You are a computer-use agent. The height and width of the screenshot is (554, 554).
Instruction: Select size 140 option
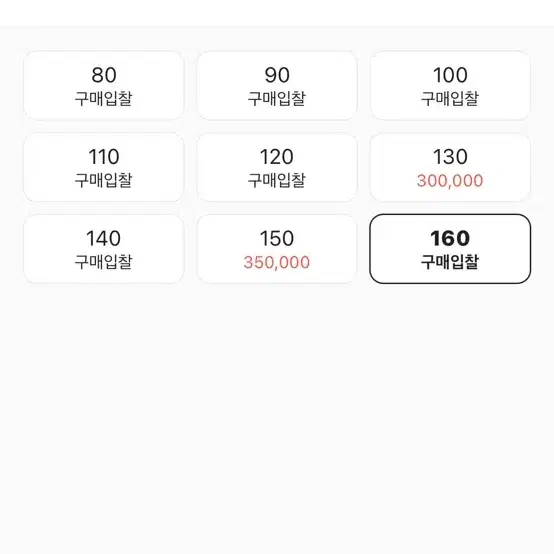pos(104,249)
